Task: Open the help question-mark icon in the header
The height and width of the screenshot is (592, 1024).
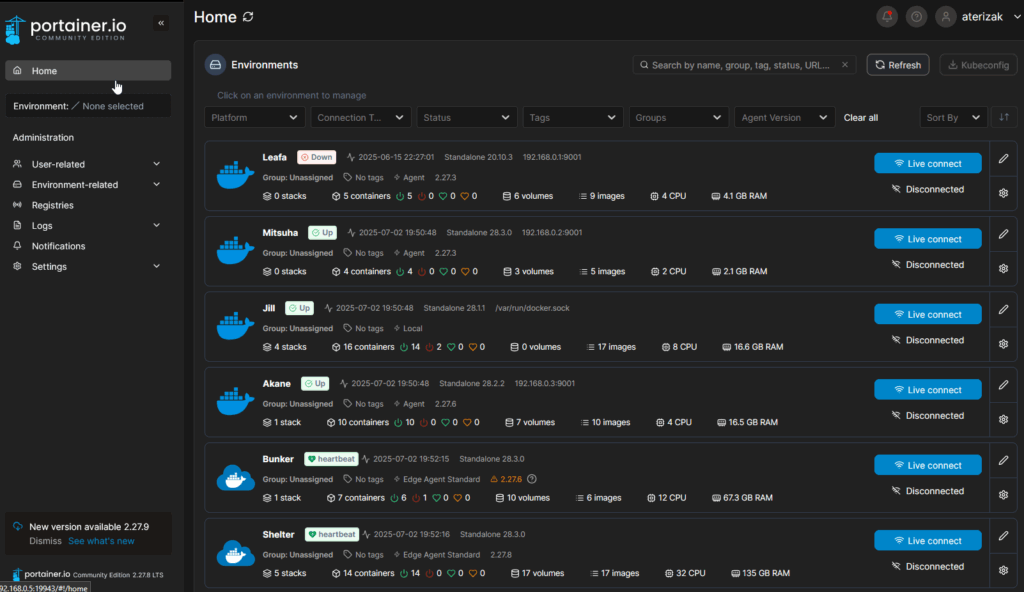Action: (x=916, y=17)
